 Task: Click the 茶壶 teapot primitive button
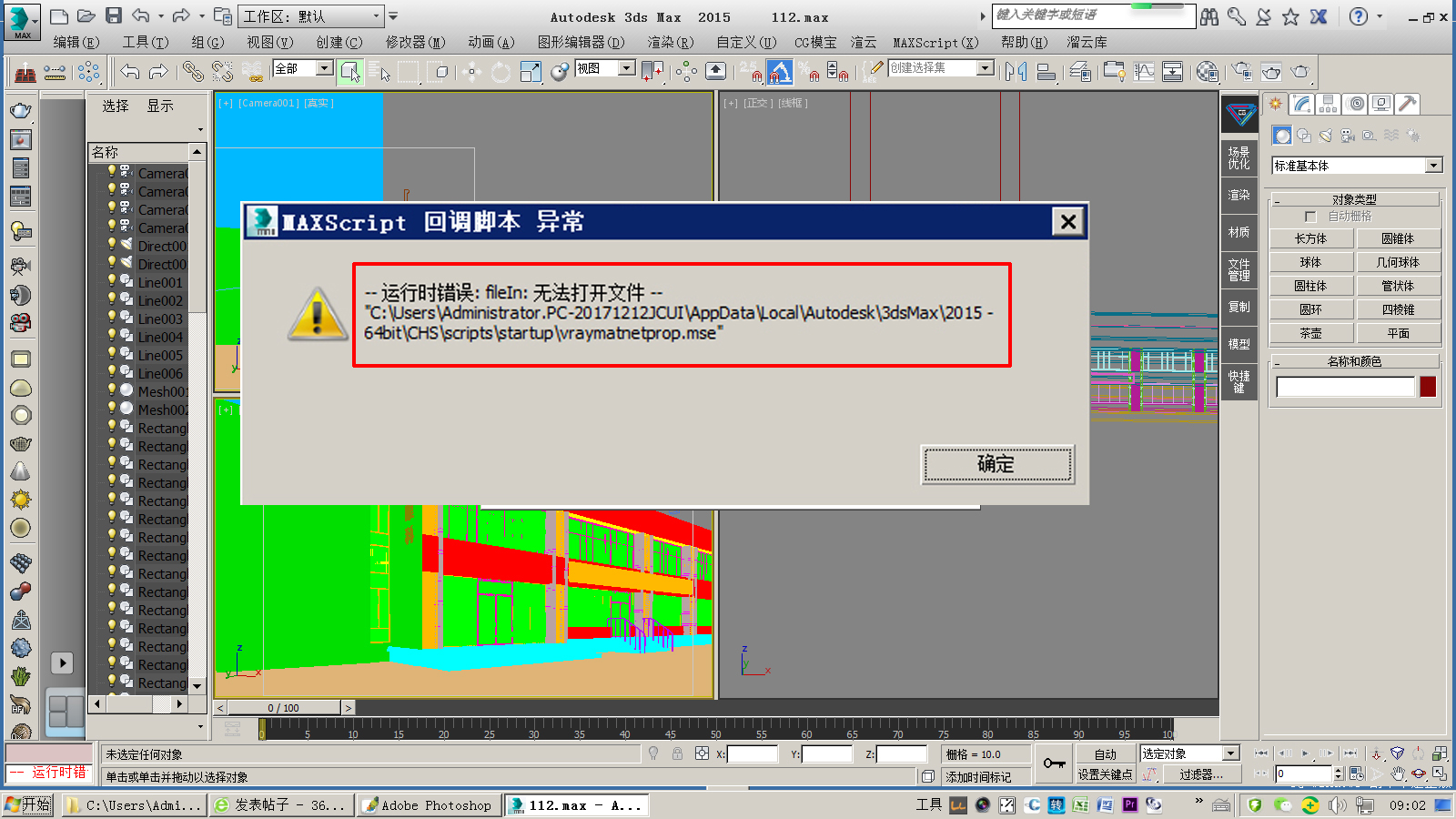(x=1310, y=333)
